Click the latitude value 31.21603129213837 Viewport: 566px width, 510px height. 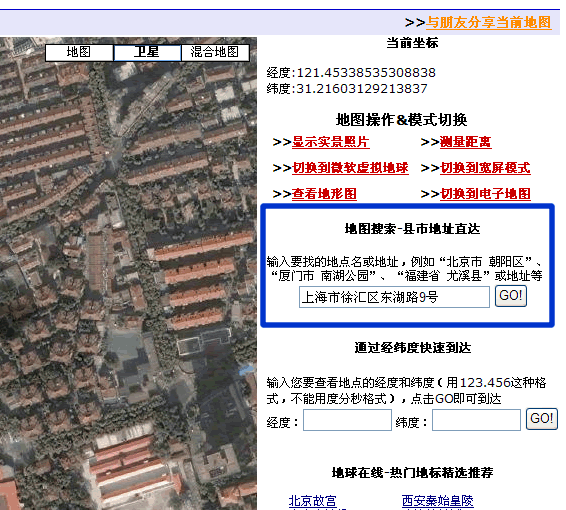(362, 88)
